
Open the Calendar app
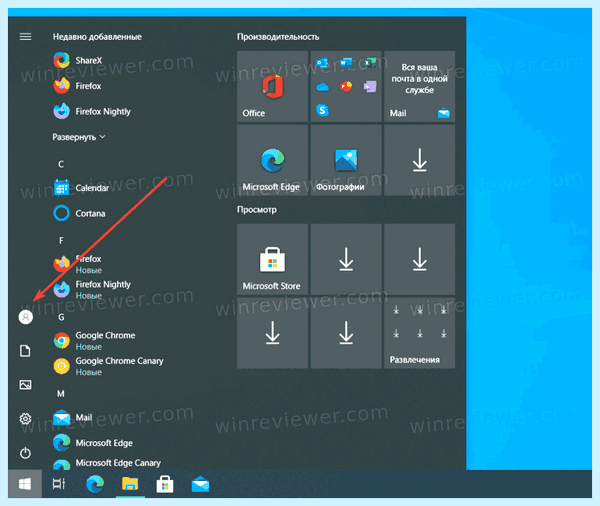tap(81, 188)
